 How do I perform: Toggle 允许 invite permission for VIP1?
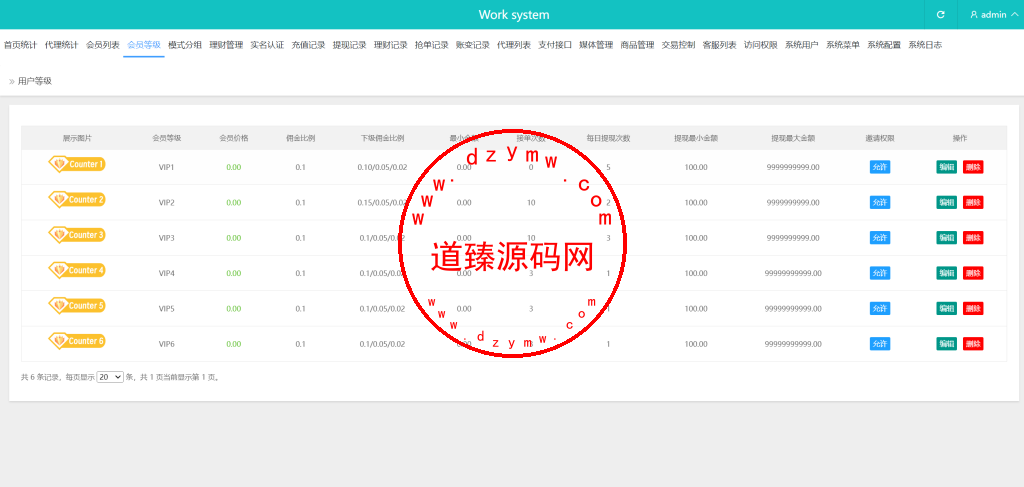880,167
